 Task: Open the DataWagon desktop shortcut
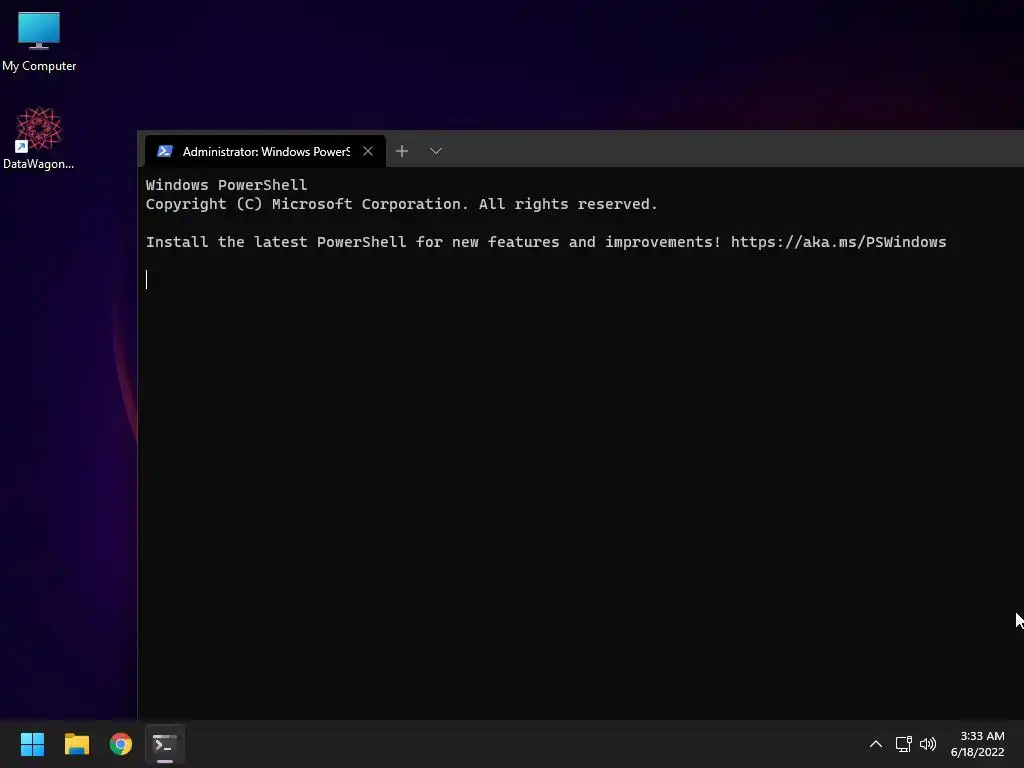click(x=39, y=138)
